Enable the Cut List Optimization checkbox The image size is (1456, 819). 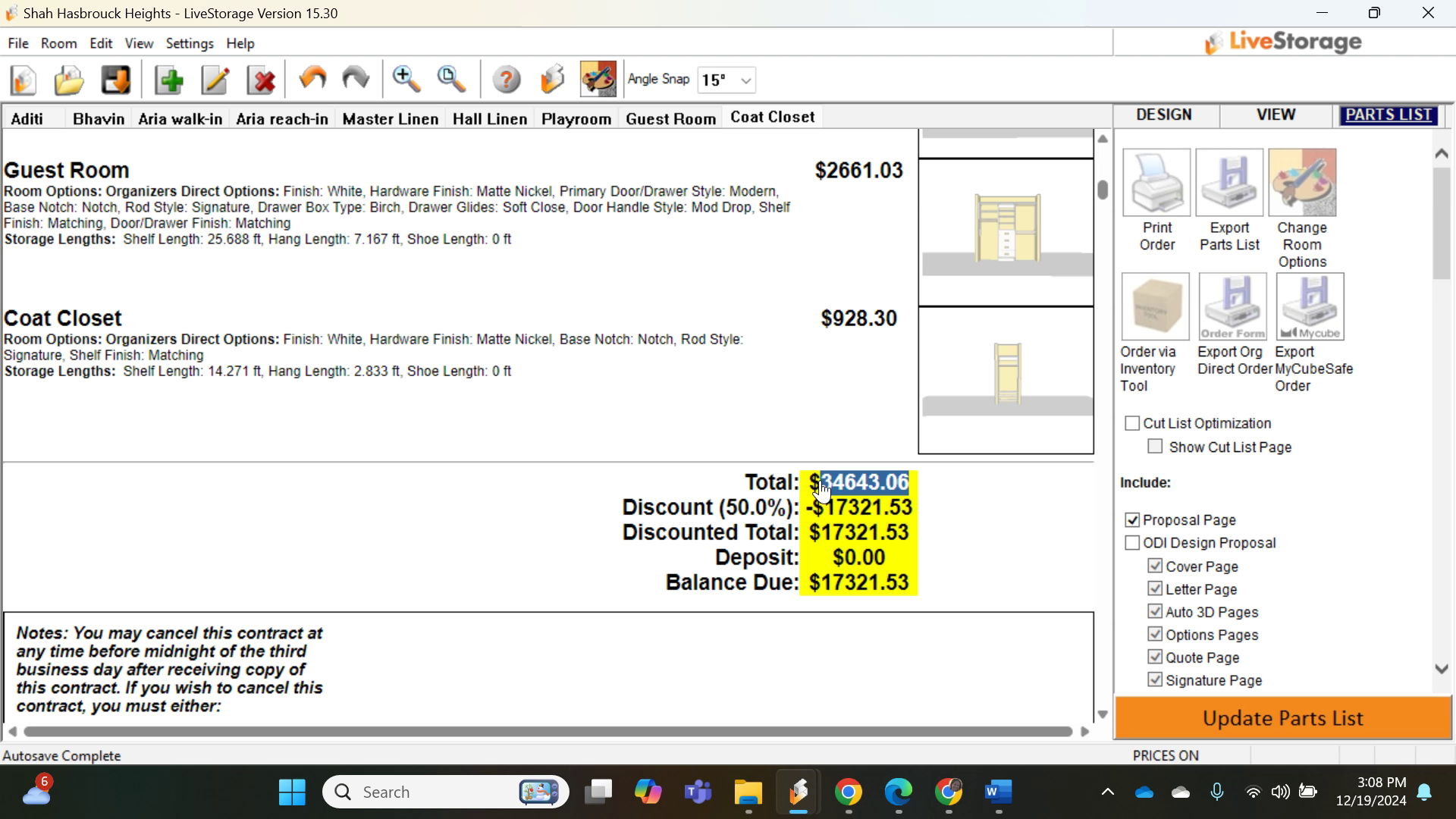[1132, 423]
